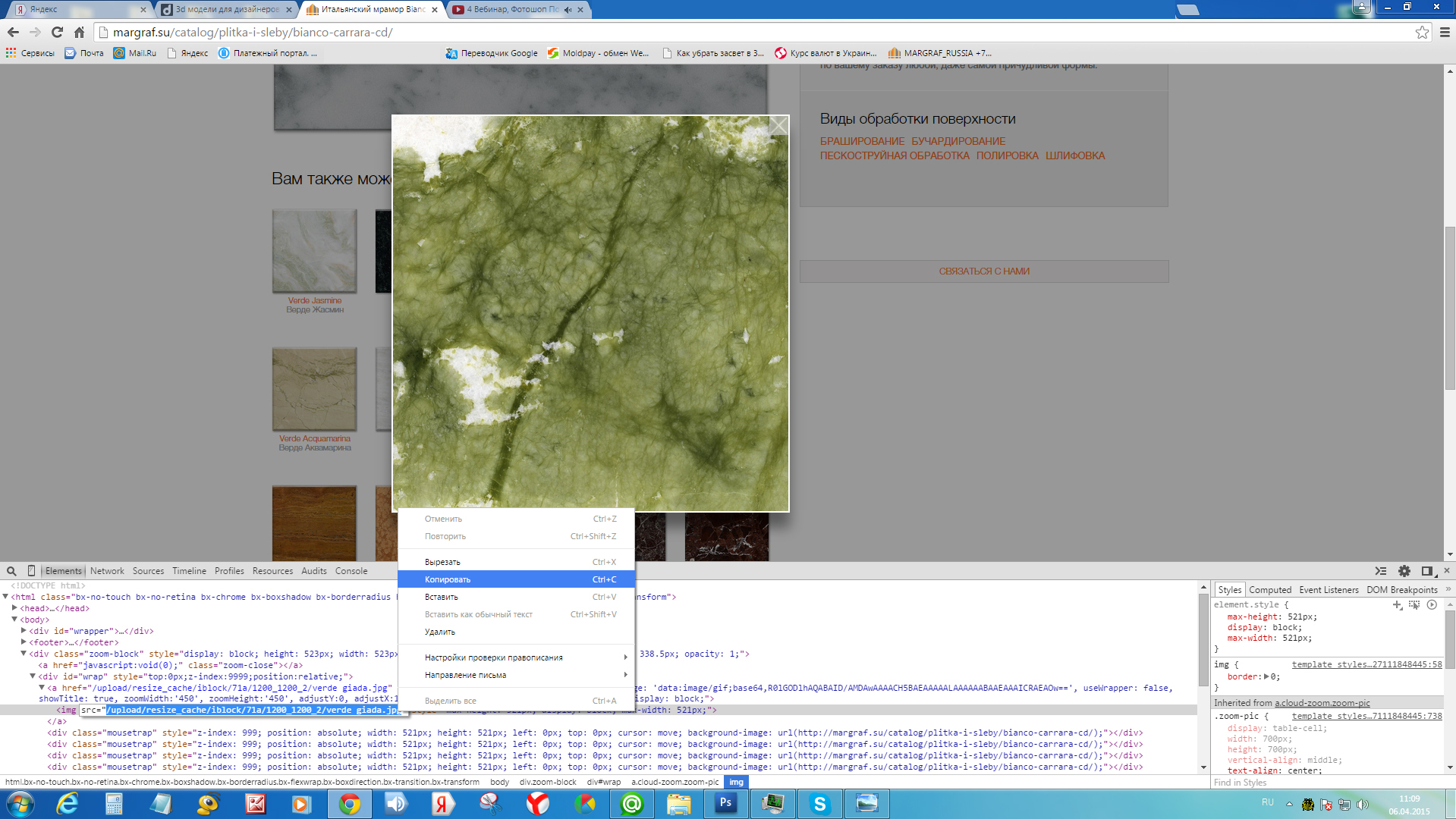The height and width of the screenshot is (819, 1456).
Task: Open the ПОЛИРОВКА link
Action: coord(1007,155)
